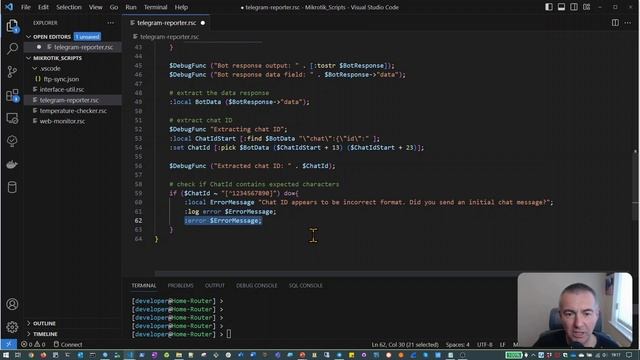Split the editor to the right
The image size is (640, 360).
pos(615,23)
